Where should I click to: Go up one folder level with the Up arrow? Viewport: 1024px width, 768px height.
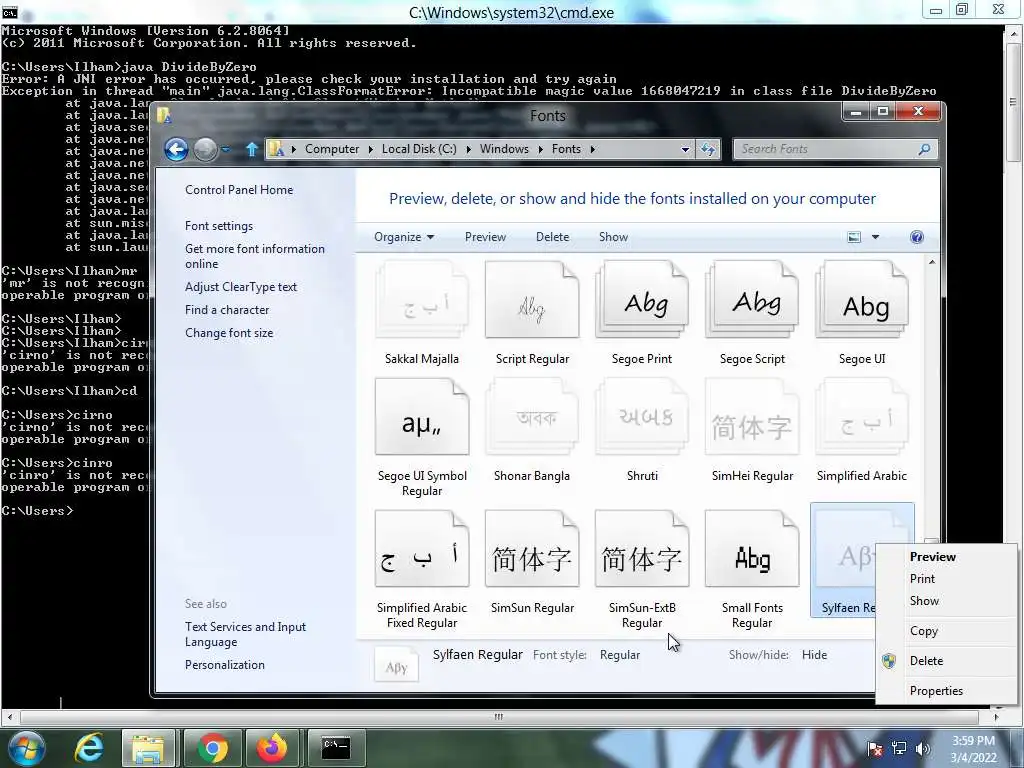click(x=251, y=150)
